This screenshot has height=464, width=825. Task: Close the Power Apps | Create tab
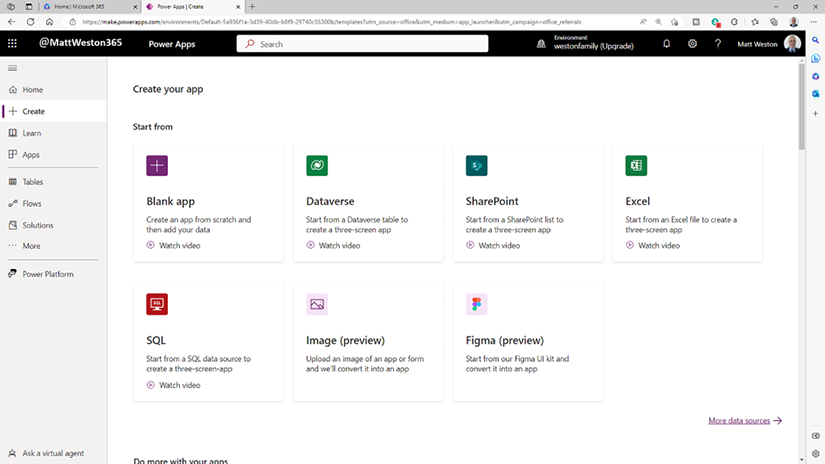click(238, 7)
